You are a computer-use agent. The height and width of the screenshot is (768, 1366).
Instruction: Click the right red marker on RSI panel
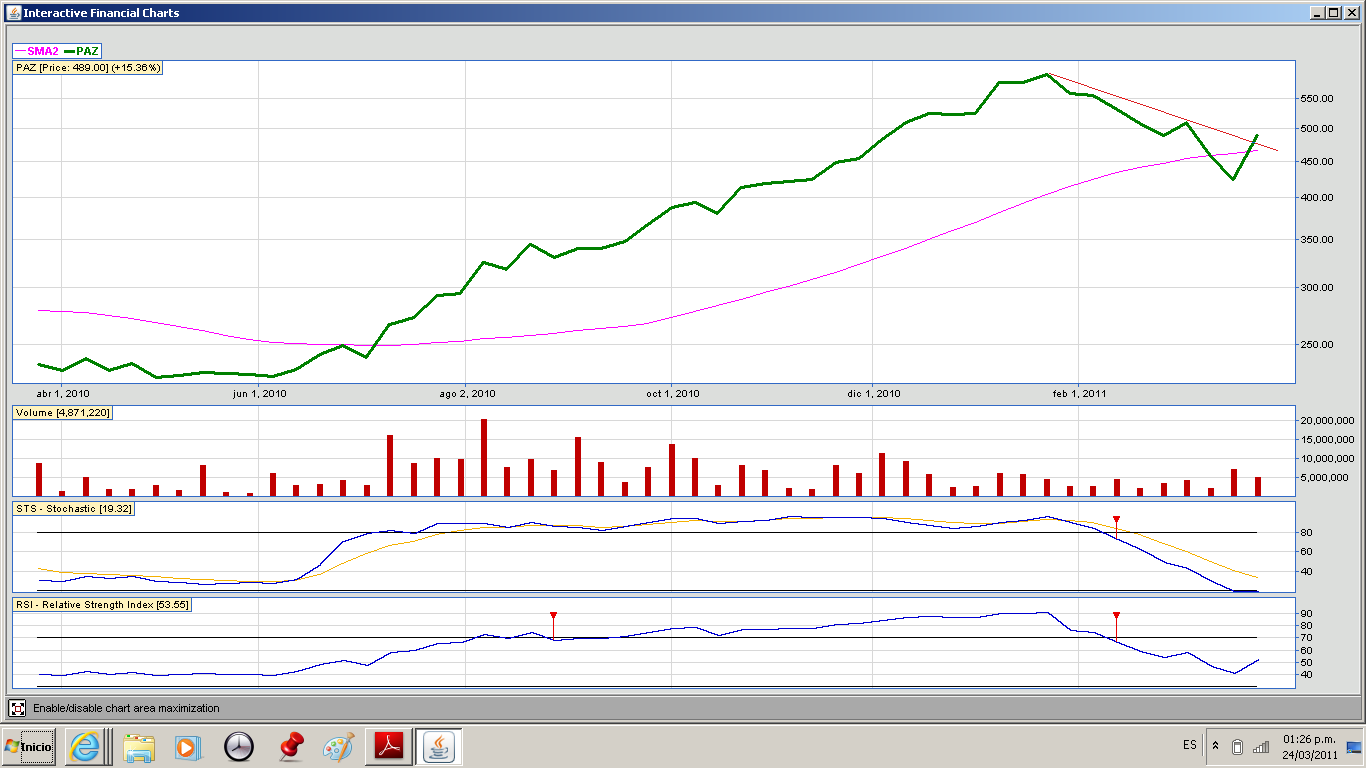(x=1116, y=617)
